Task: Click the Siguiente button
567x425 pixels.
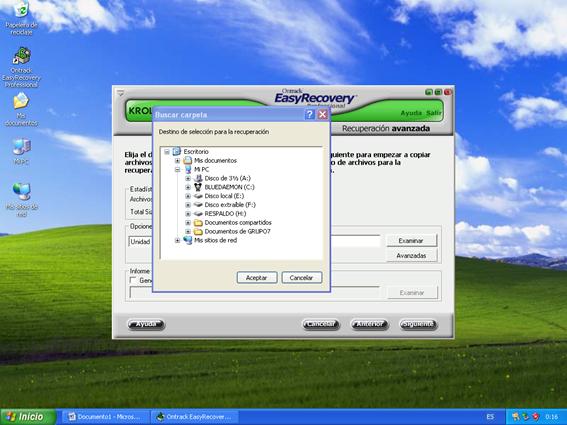Action: click(x=418, y=324)
